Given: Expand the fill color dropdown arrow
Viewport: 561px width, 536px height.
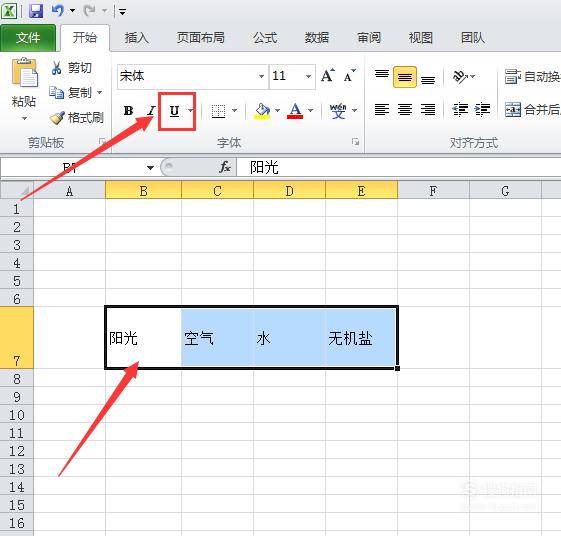Looking at the screenshot, I should (278, 111).
